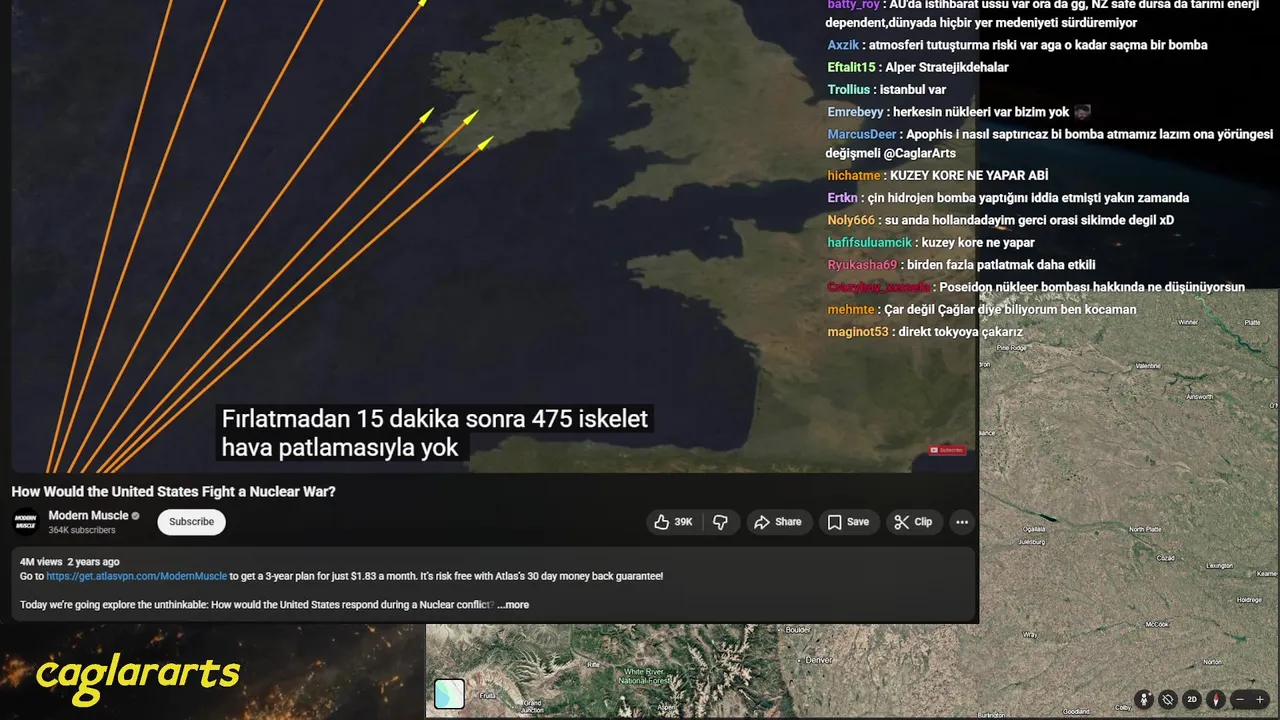Select chat user Ryukasha69
This screenshot has height=720, width=1280.
(x=862, y=265)
